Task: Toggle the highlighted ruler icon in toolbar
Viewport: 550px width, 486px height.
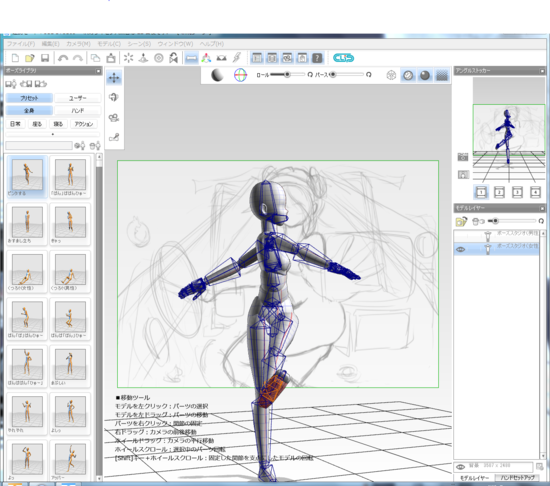Action: (x=191, y=58)
